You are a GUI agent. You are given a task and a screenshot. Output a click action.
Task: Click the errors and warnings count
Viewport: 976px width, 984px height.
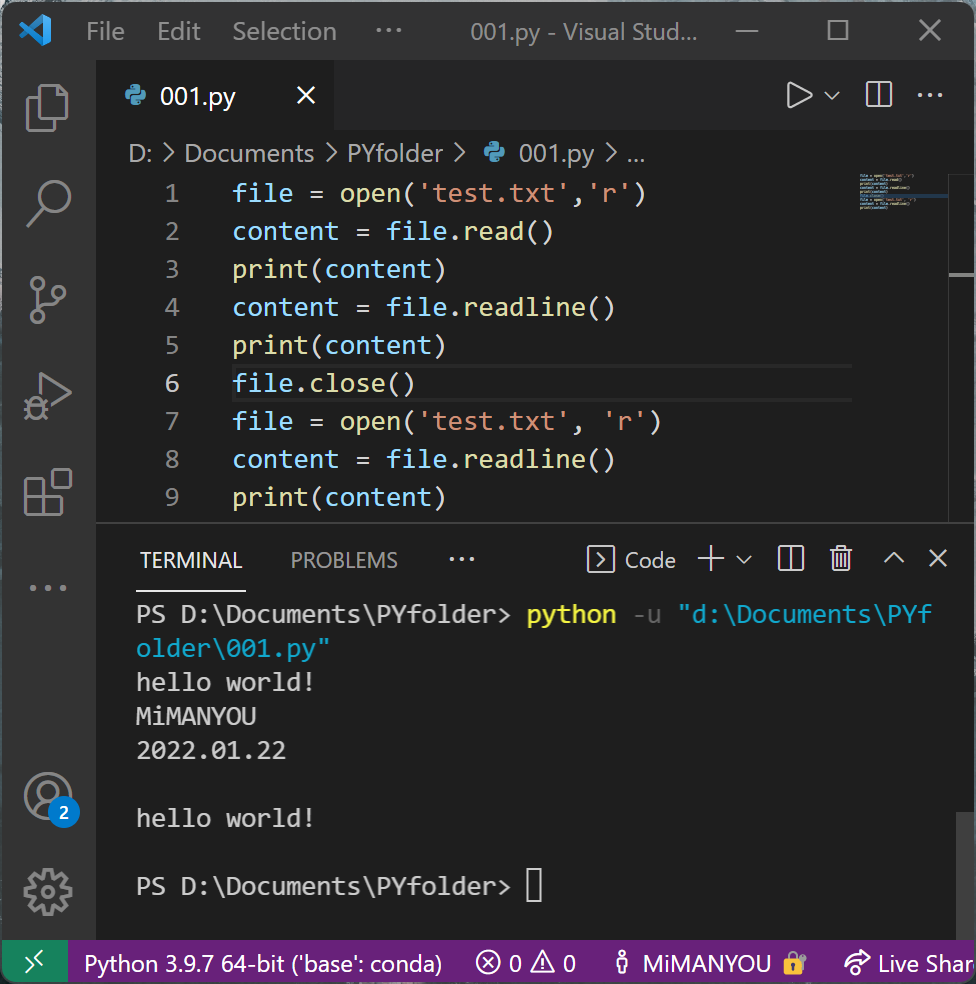pos(526,964)
